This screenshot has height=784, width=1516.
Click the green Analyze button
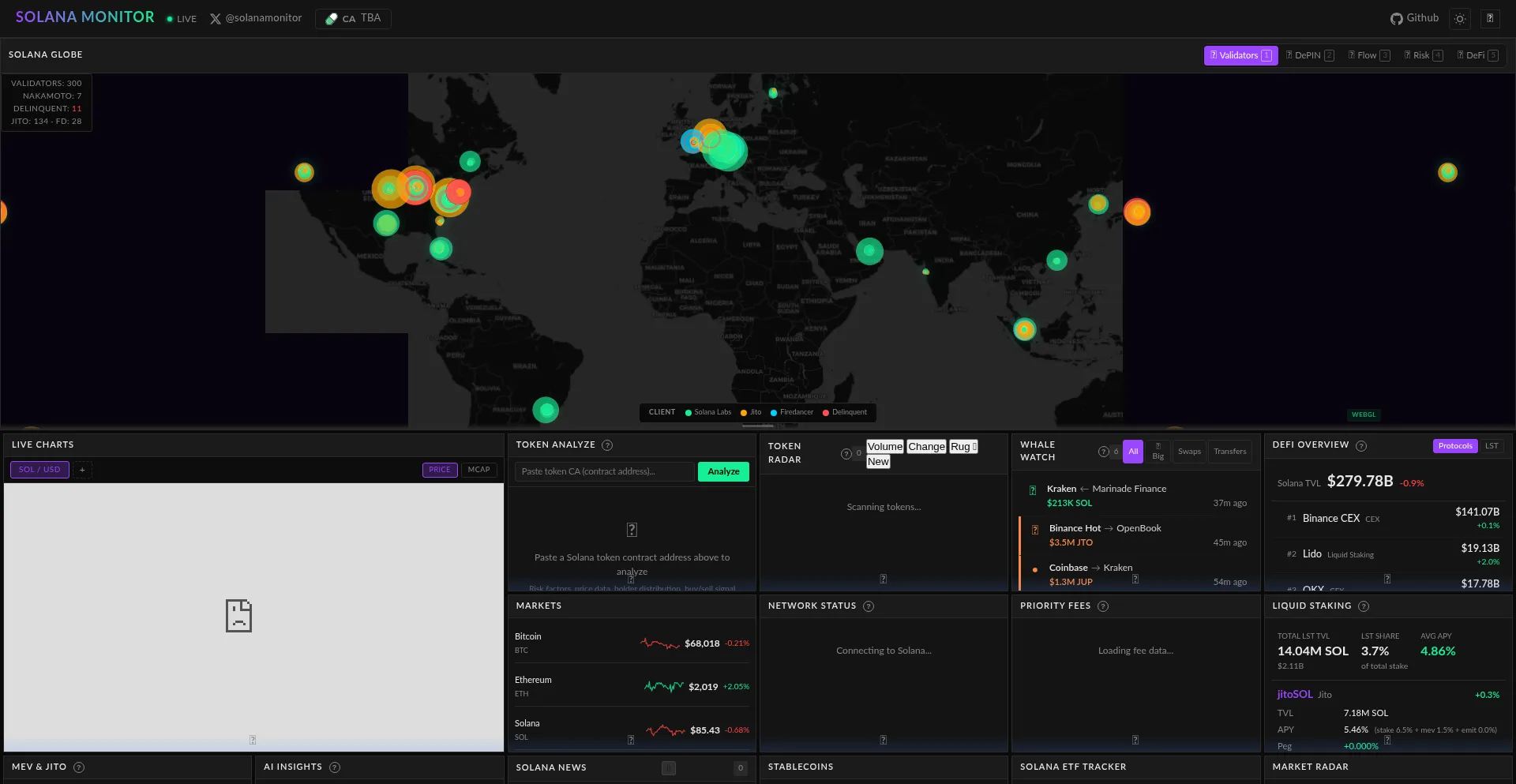click(x=723, y=471)
